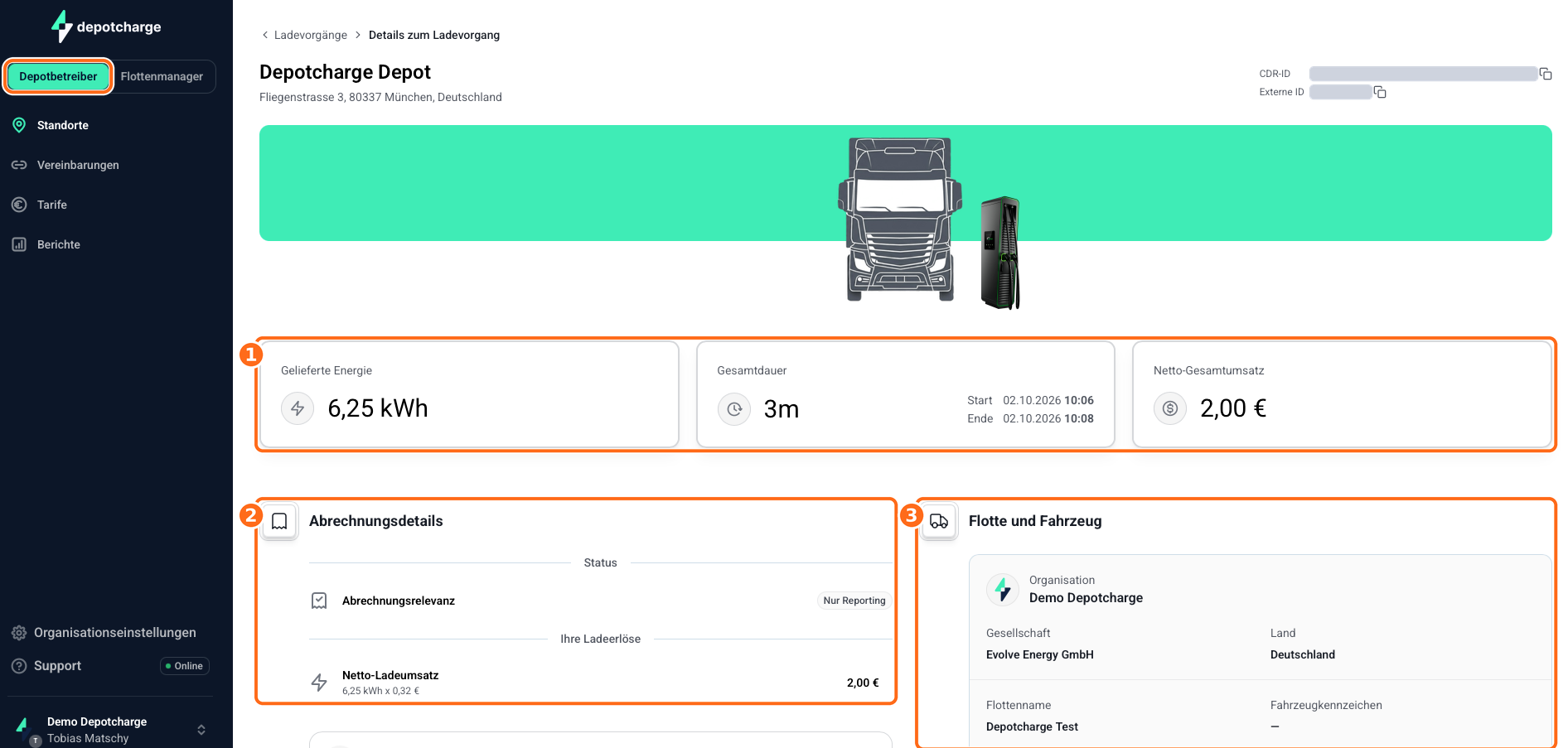Click the Netto-Ladeumsatz lightning icon
Screen dimensions: 1568x748
[x=319, y=683]
